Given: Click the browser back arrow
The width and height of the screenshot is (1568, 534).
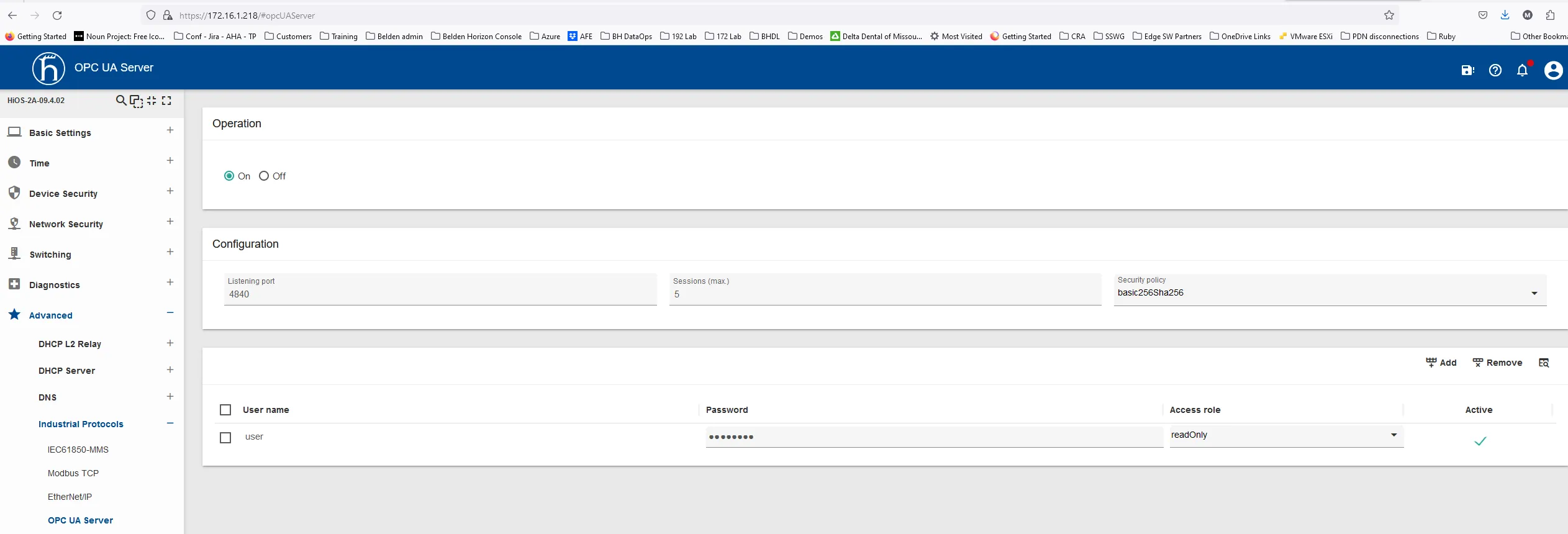Looking at the screenshot, I should 12,15.
